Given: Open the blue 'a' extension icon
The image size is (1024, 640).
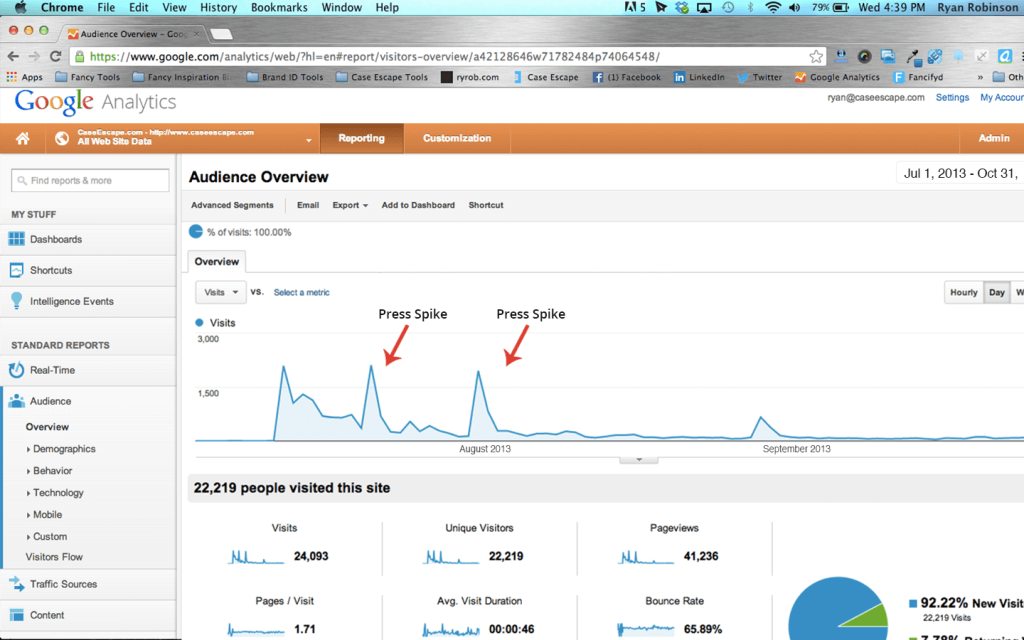Looking at the screenshot, I should click(x=1005, y=57).
